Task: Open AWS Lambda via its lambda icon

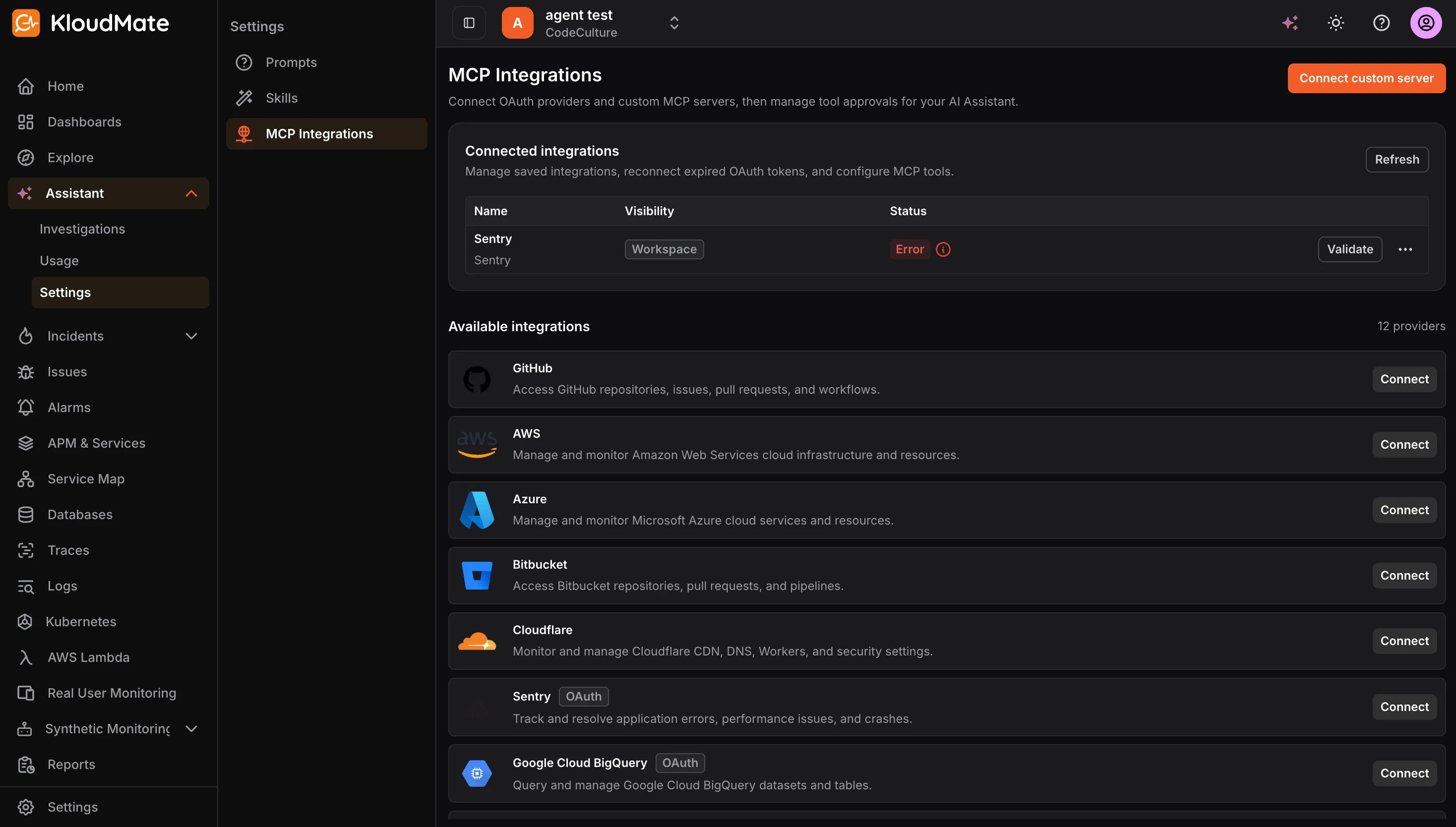Action: pos(26,658)
